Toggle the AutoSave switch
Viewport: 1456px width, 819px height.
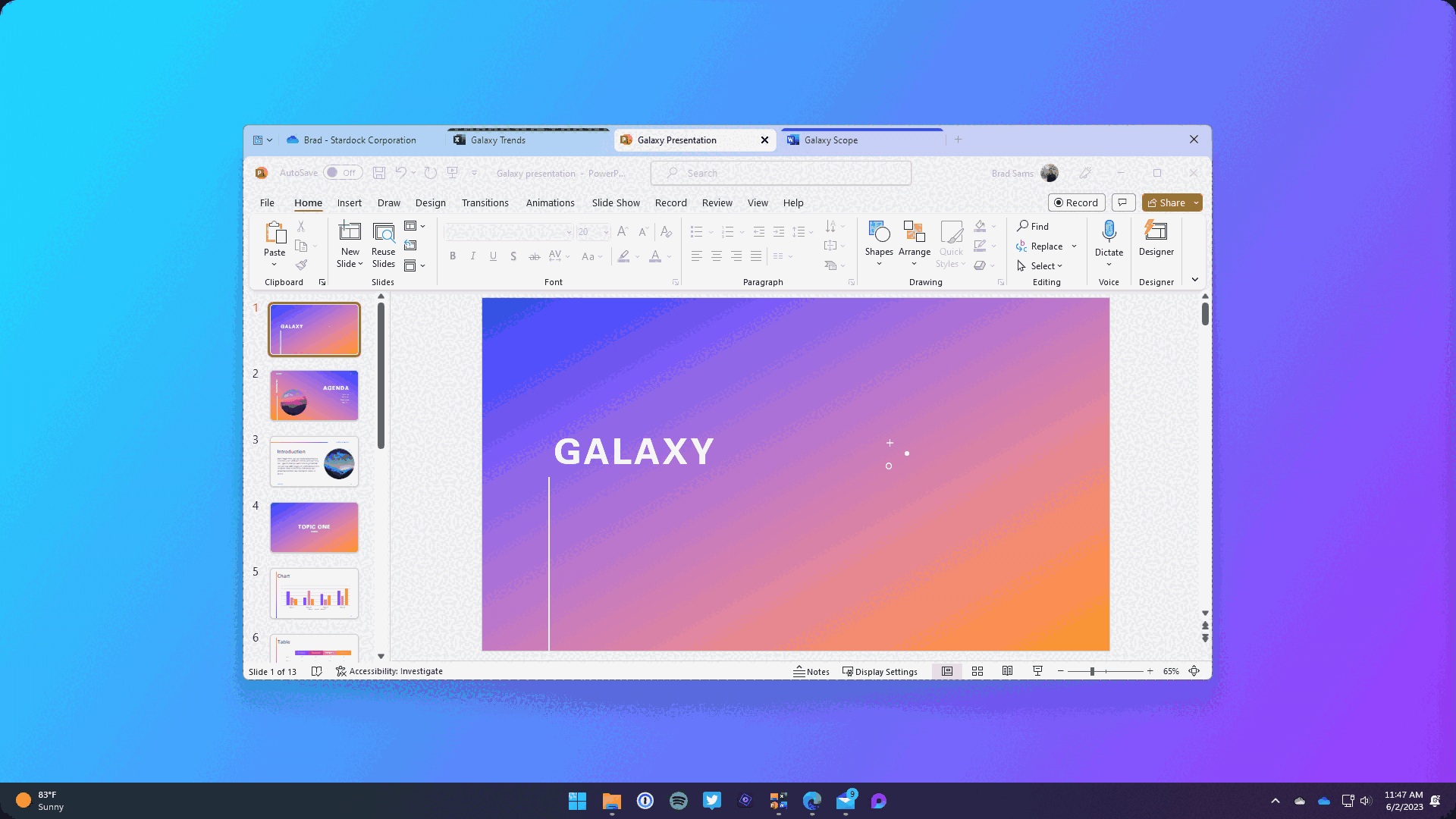[342, 173]
